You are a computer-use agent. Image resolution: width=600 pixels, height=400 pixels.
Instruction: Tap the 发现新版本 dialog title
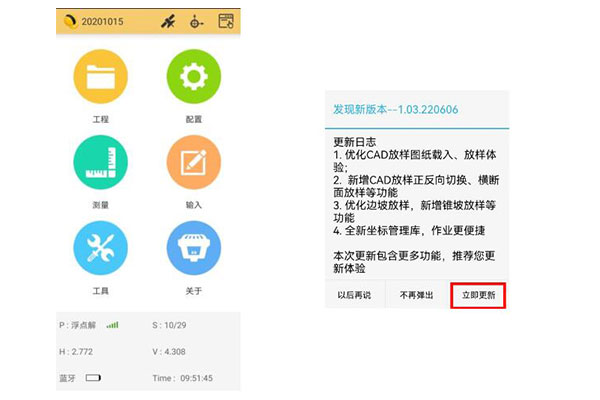pos(395,109)
